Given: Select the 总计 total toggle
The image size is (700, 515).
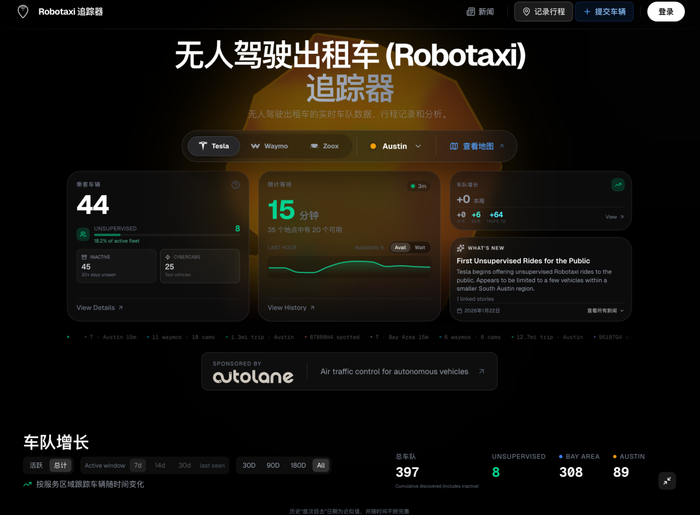Looking at the screenshot, I should (60, 465).
